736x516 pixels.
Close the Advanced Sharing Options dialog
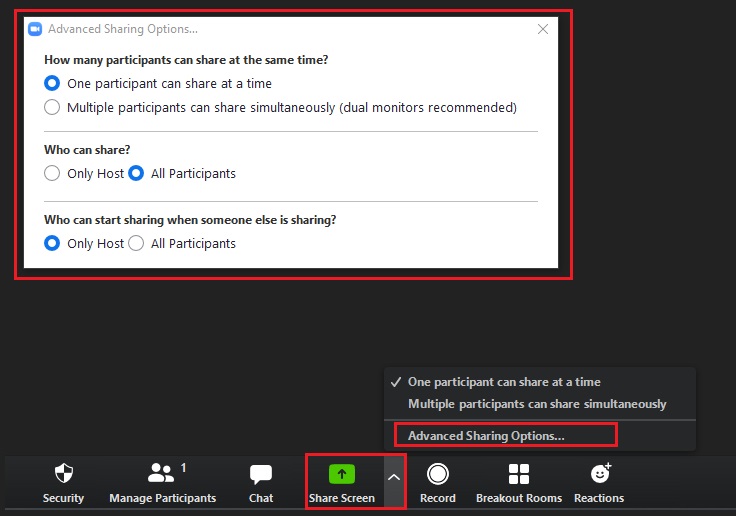coord(543,29)
